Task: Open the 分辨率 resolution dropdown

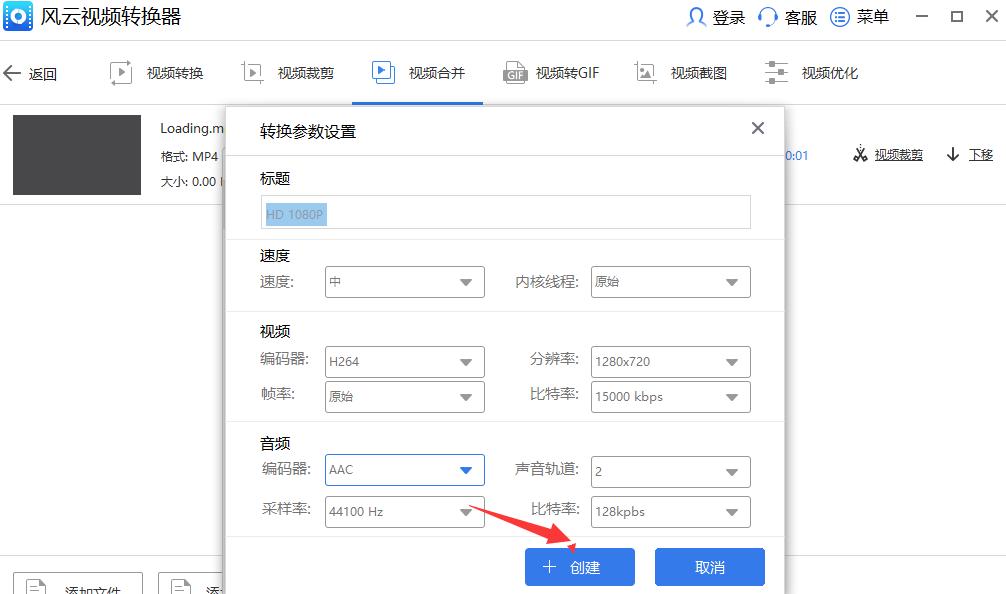Action: (x=670, y=362)
